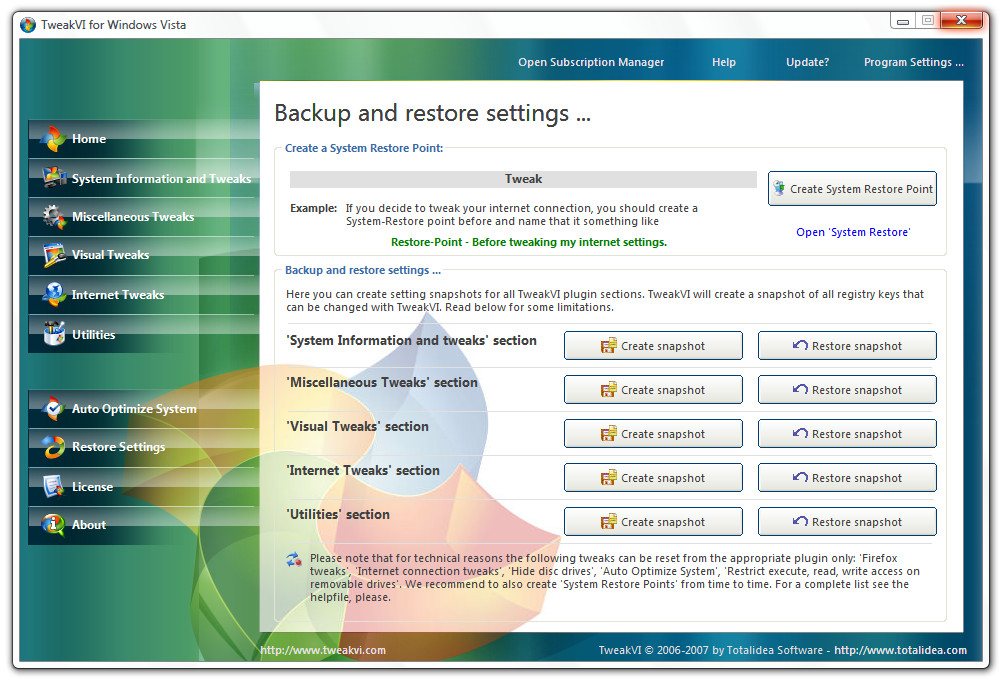Screen dimensions: 1002x686
Task: Select Visual Tweaks in the sidebar
Action: pyautogui.click(x=143, y=255)
